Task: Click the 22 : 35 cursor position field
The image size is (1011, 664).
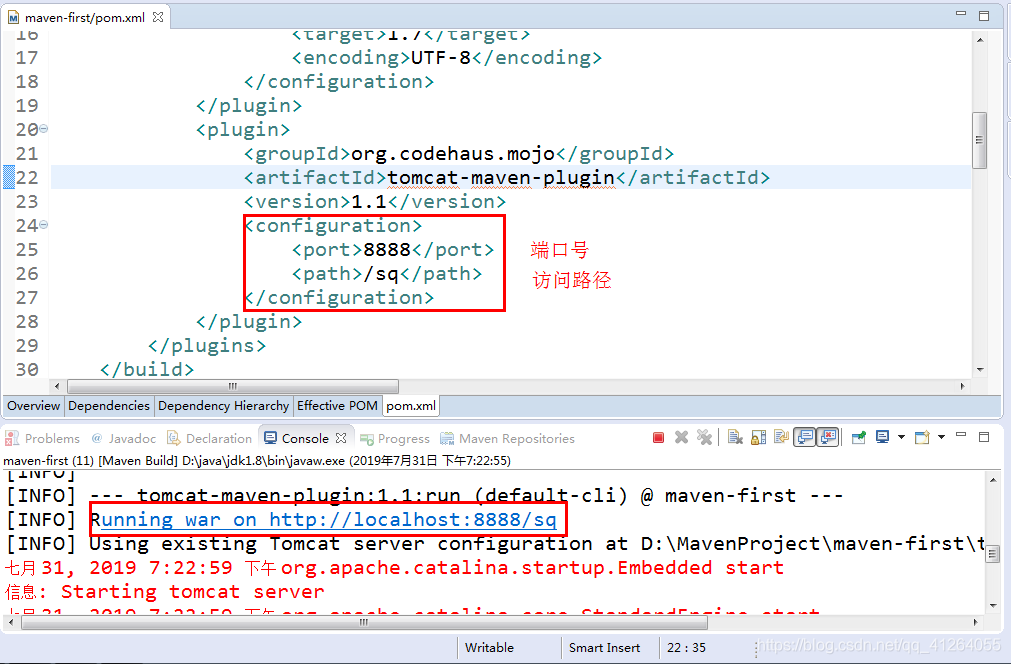Action: 686,647
